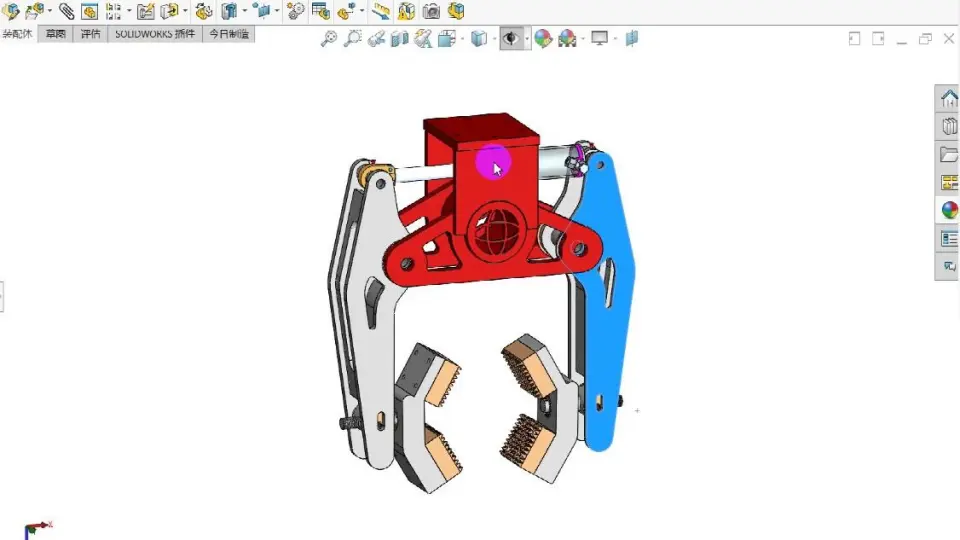Click the Edit Appearance color sphere icon

coord(543,39)
